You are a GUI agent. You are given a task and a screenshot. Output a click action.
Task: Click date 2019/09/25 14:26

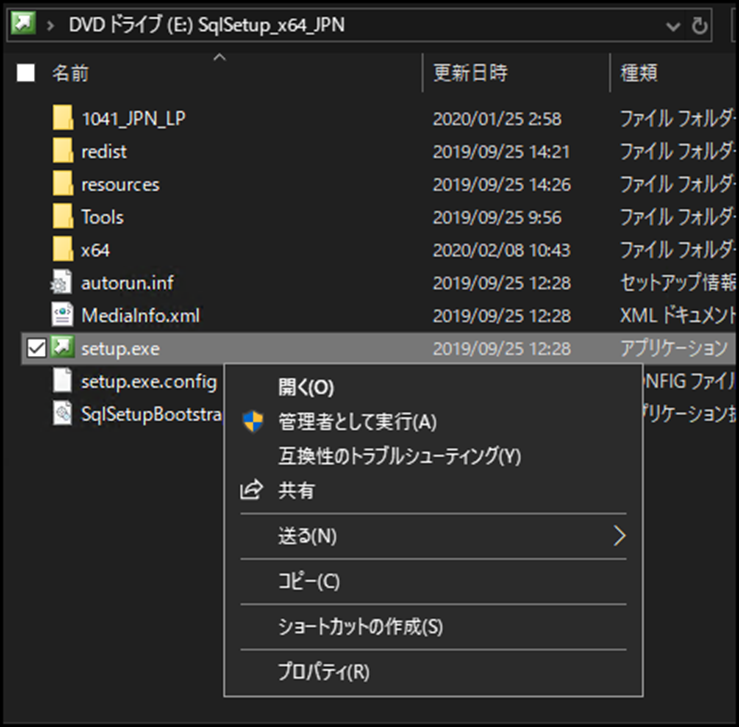coord(501,185)
